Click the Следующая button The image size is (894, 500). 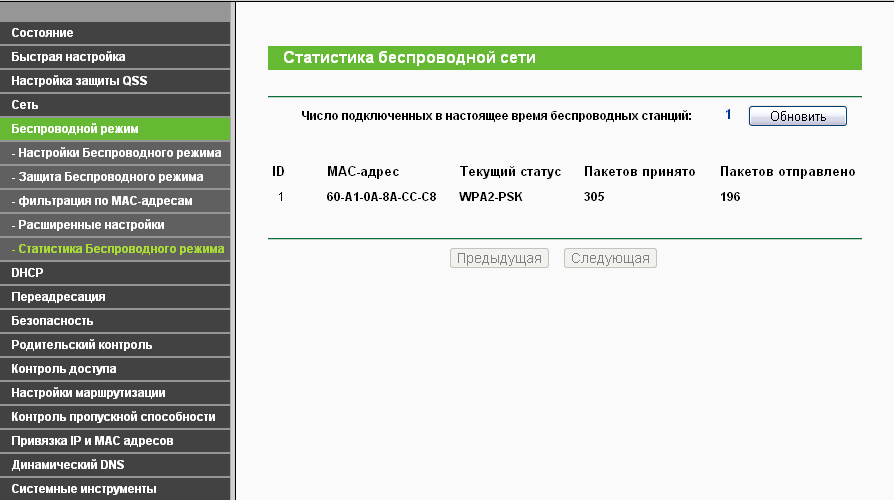coord(610,258)
